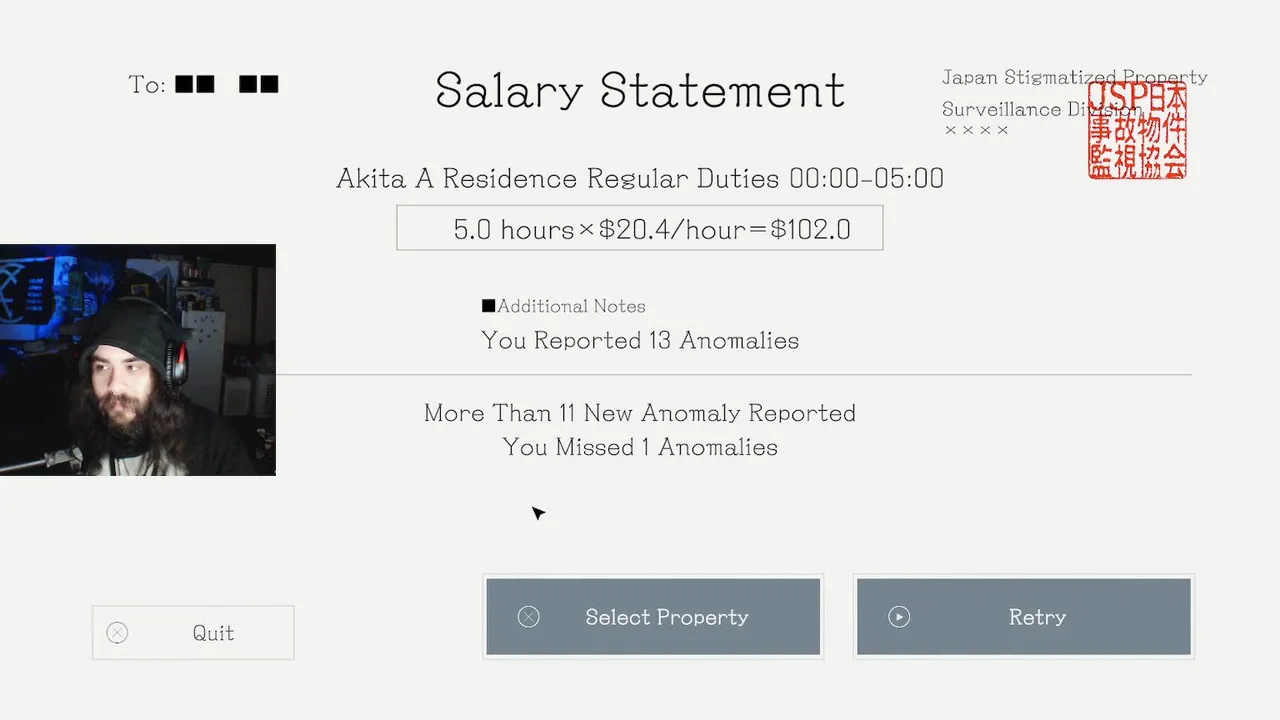
Task: Choose the Select Property button label
Action: point(667,617)
